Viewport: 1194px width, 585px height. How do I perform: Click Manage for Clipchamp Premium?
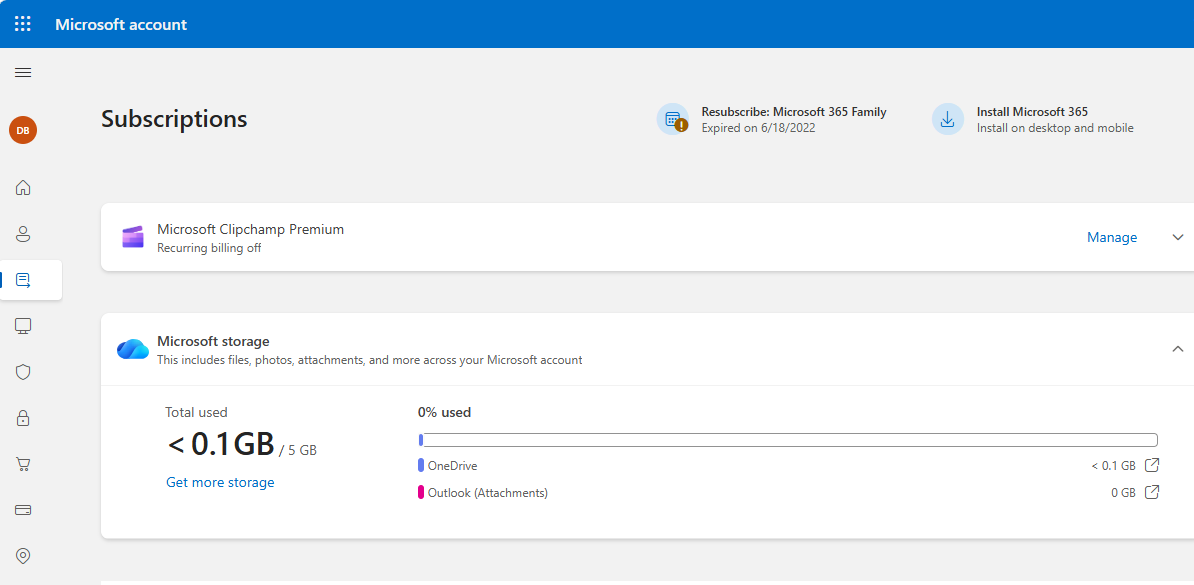tap(1112, 238)
